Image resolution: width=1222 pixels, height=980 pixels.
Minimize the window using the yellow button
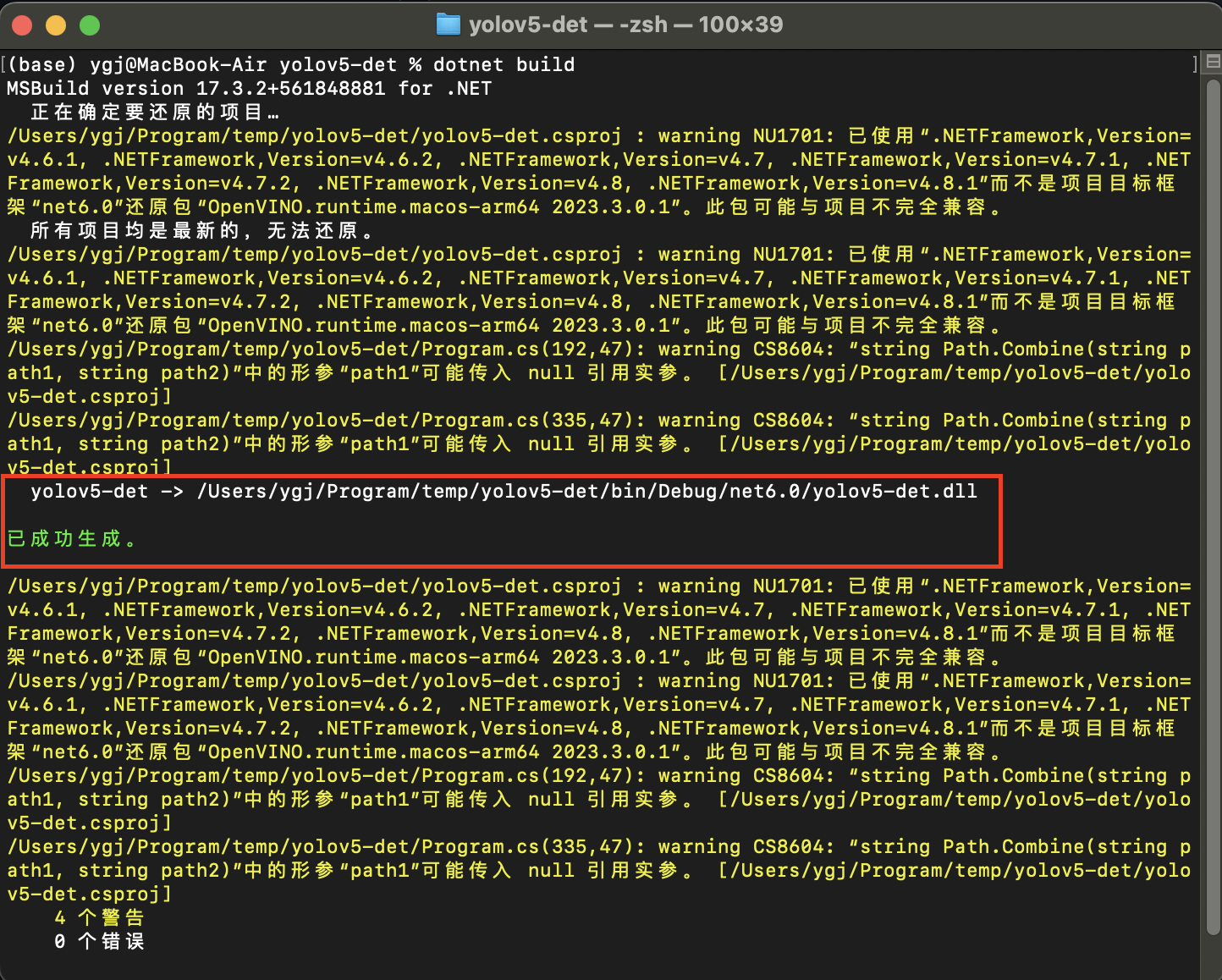[56, 25]
